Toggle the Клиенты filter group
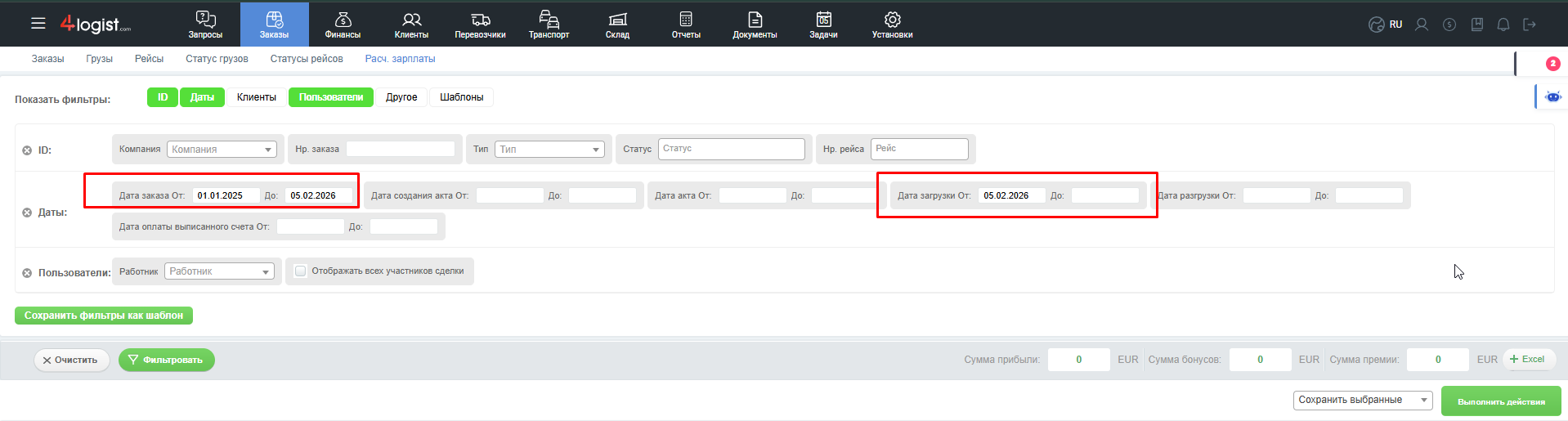This screenshot has height=421, width=1568. point(256,97)
